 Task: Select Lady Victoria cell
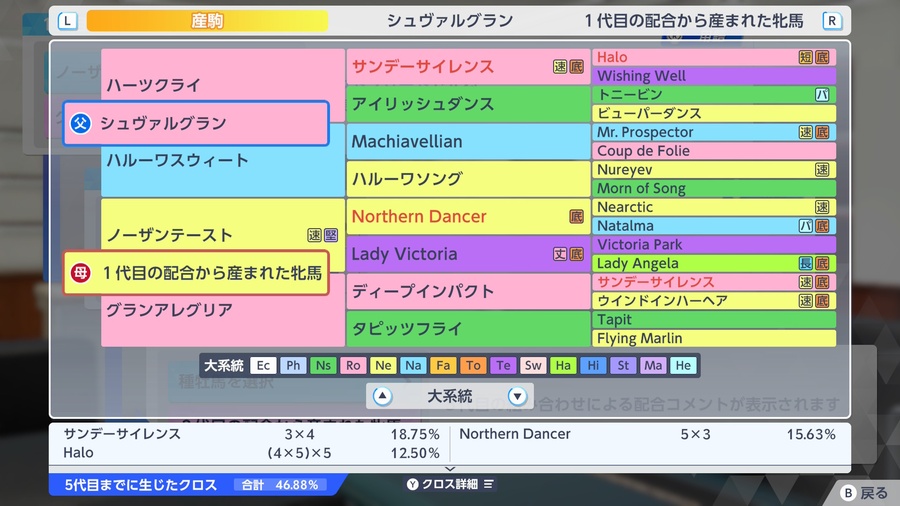pyautogui.click(x=468, y=254)
